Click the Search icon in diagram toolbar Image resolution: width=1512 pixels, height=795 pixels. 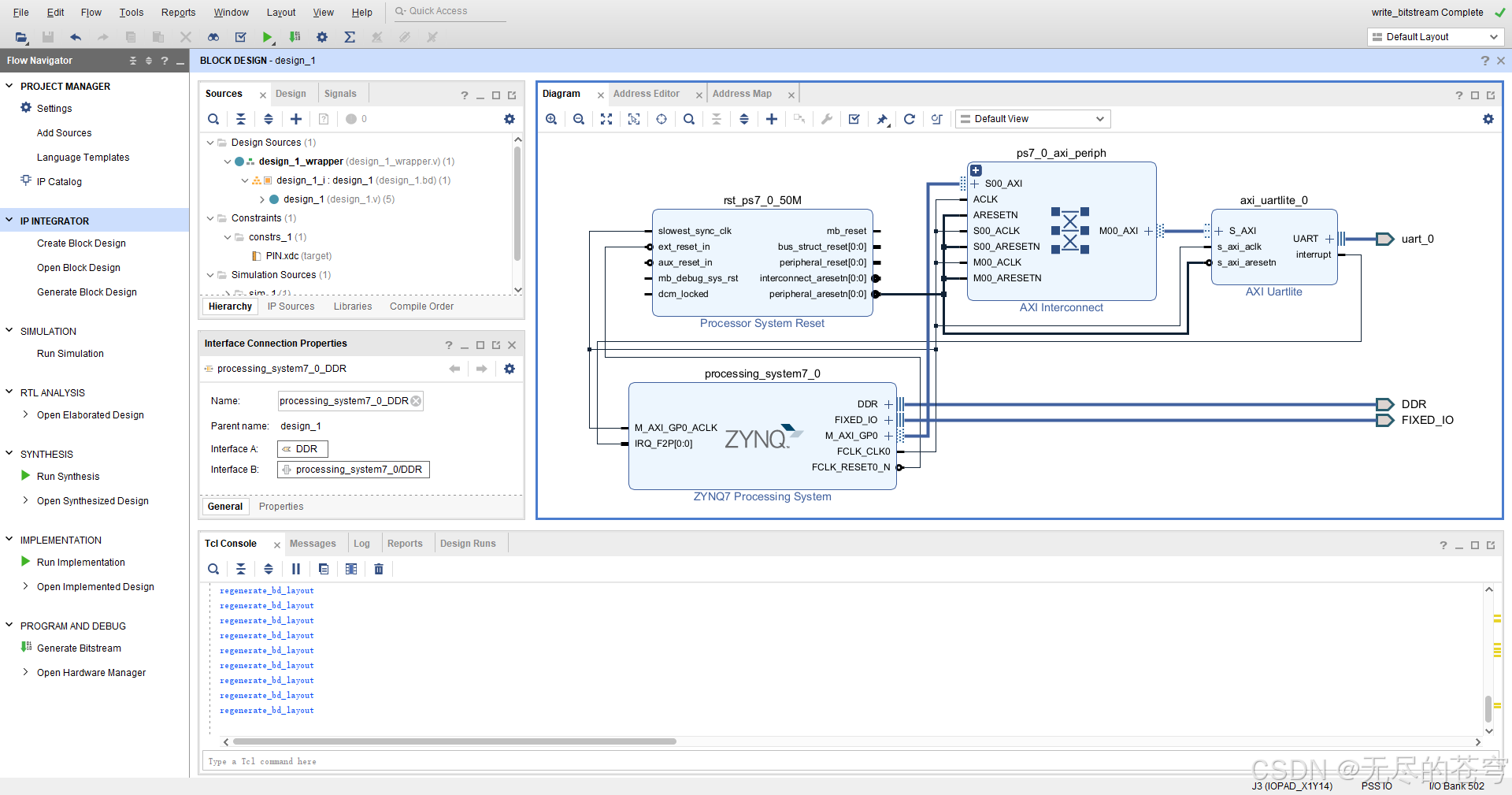(689, 119)
